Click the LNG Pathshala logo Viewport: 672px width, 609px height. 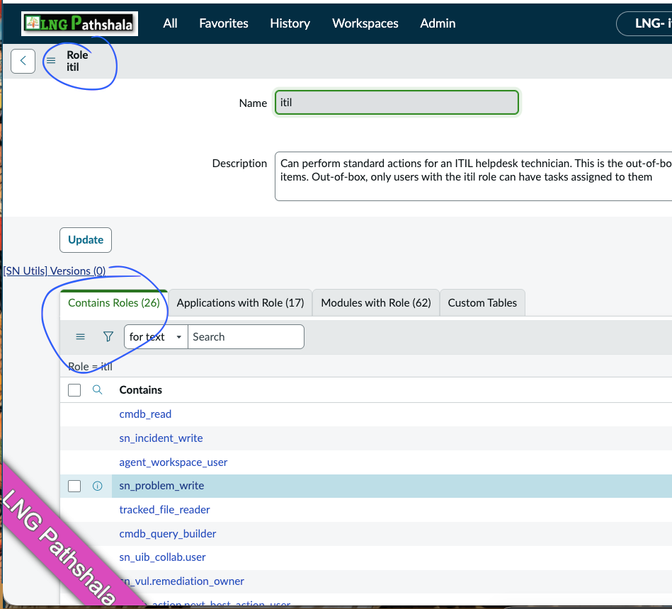point(79,23)
